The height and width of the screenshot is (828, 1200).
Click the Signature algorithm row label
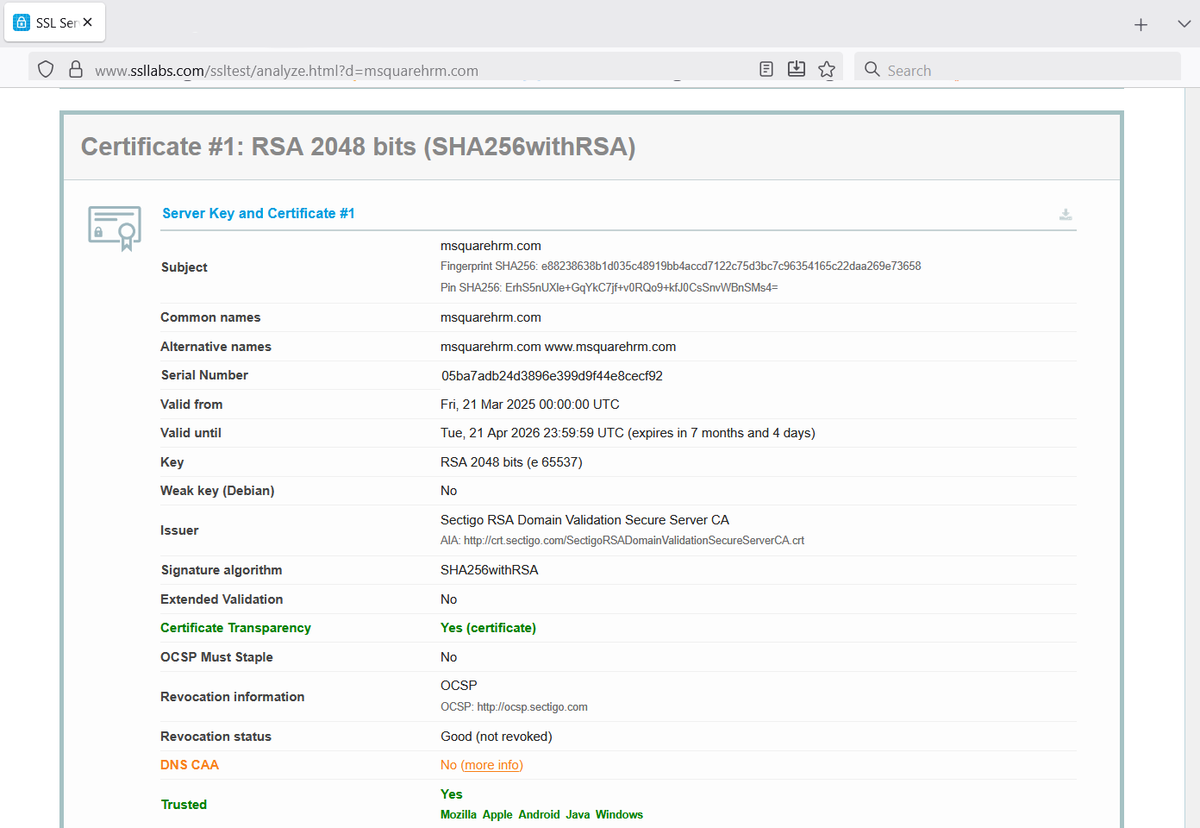(222, 570)
